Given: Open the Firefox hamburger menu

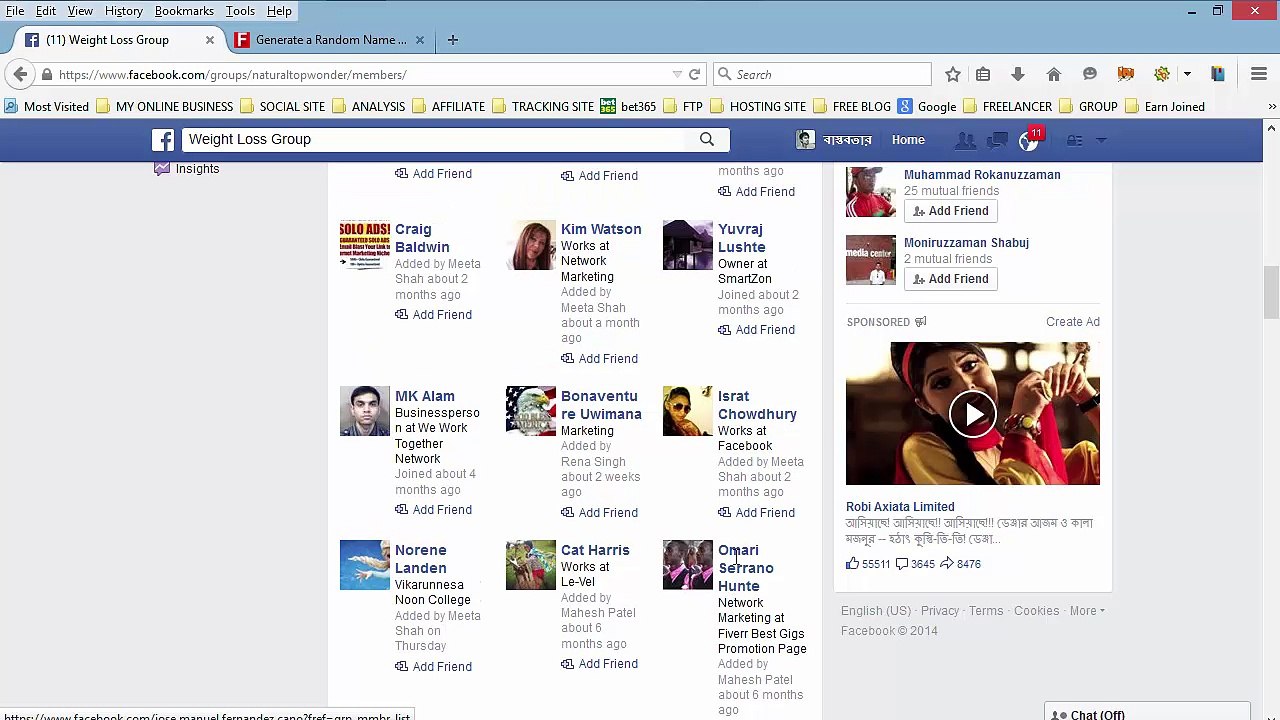Looking at the screenshot, I should tap(1259, 74).
